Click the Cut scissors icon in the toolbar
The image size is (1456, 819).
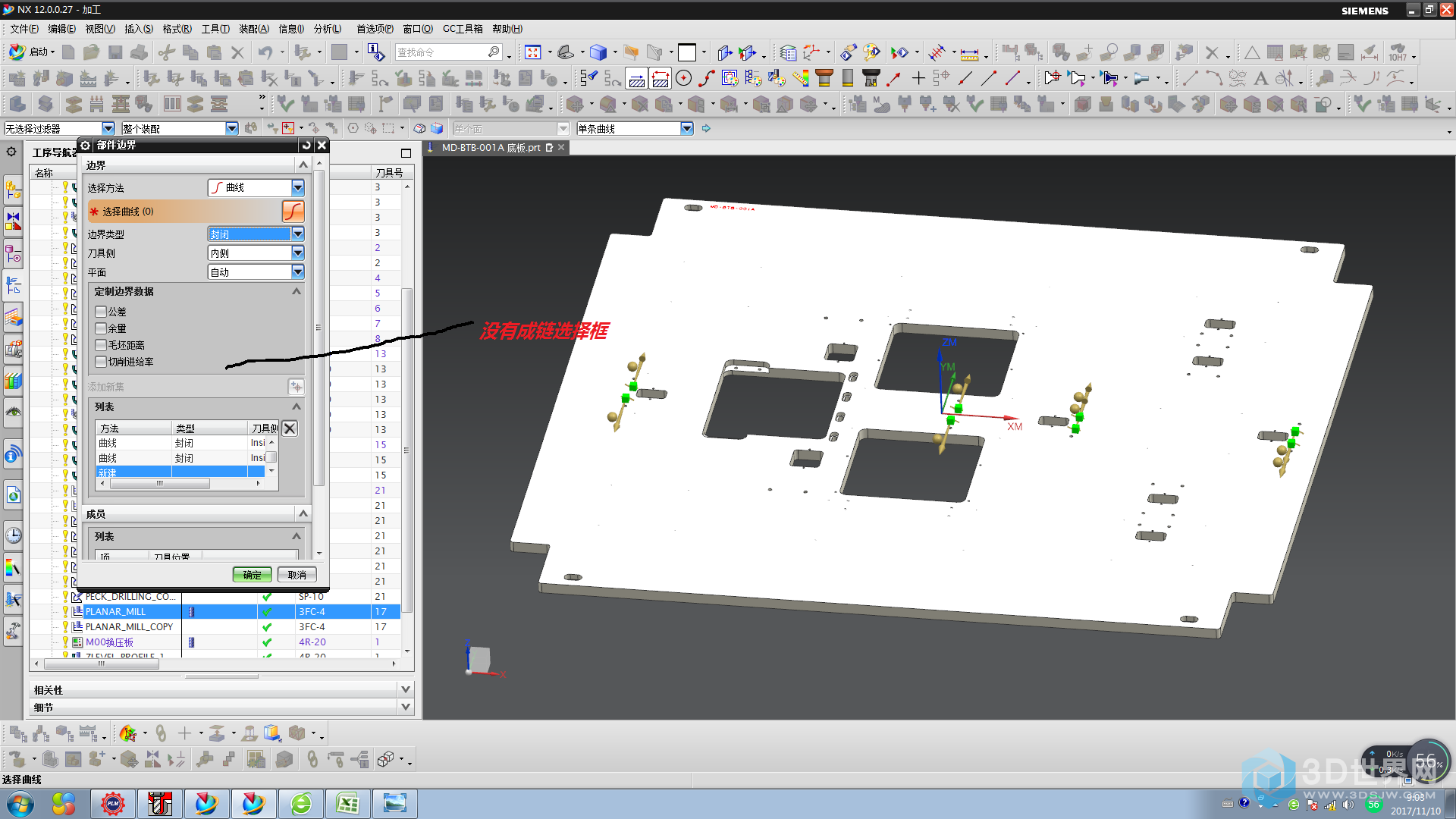coord(167,52)
